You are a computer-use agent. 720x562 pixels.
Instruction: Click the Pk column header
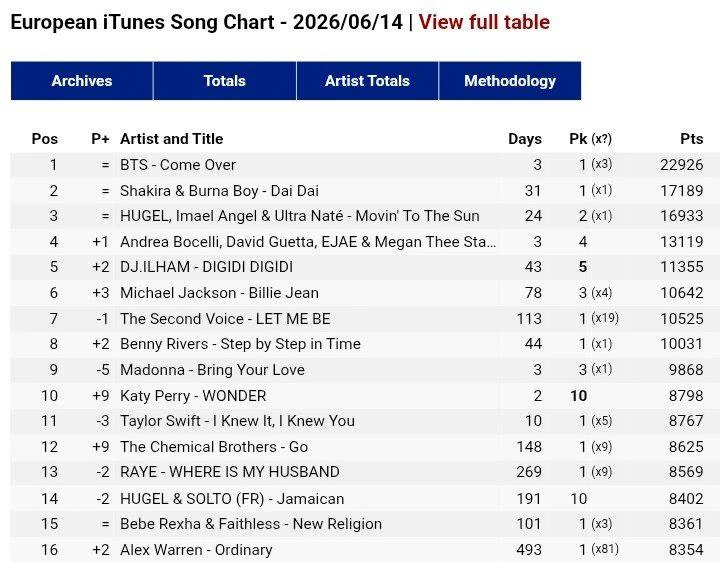click(590, 139)
